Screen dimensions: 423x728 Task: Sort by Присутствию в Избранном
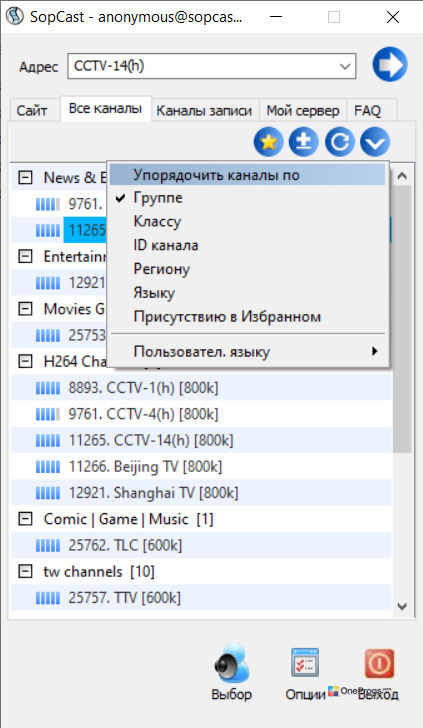click(x=247, y=317)
